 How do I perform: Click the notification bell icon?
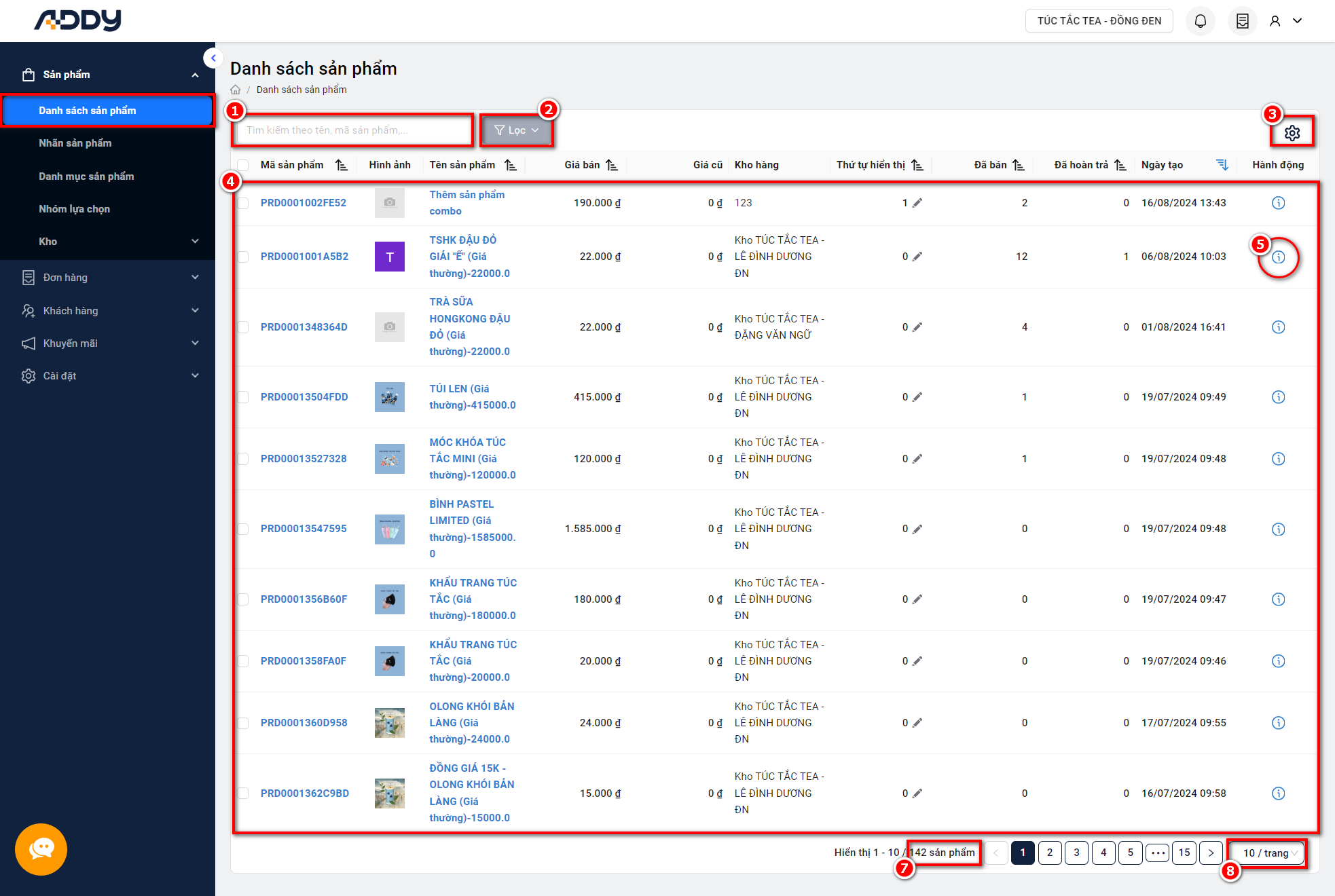[x=1200, y=21]
